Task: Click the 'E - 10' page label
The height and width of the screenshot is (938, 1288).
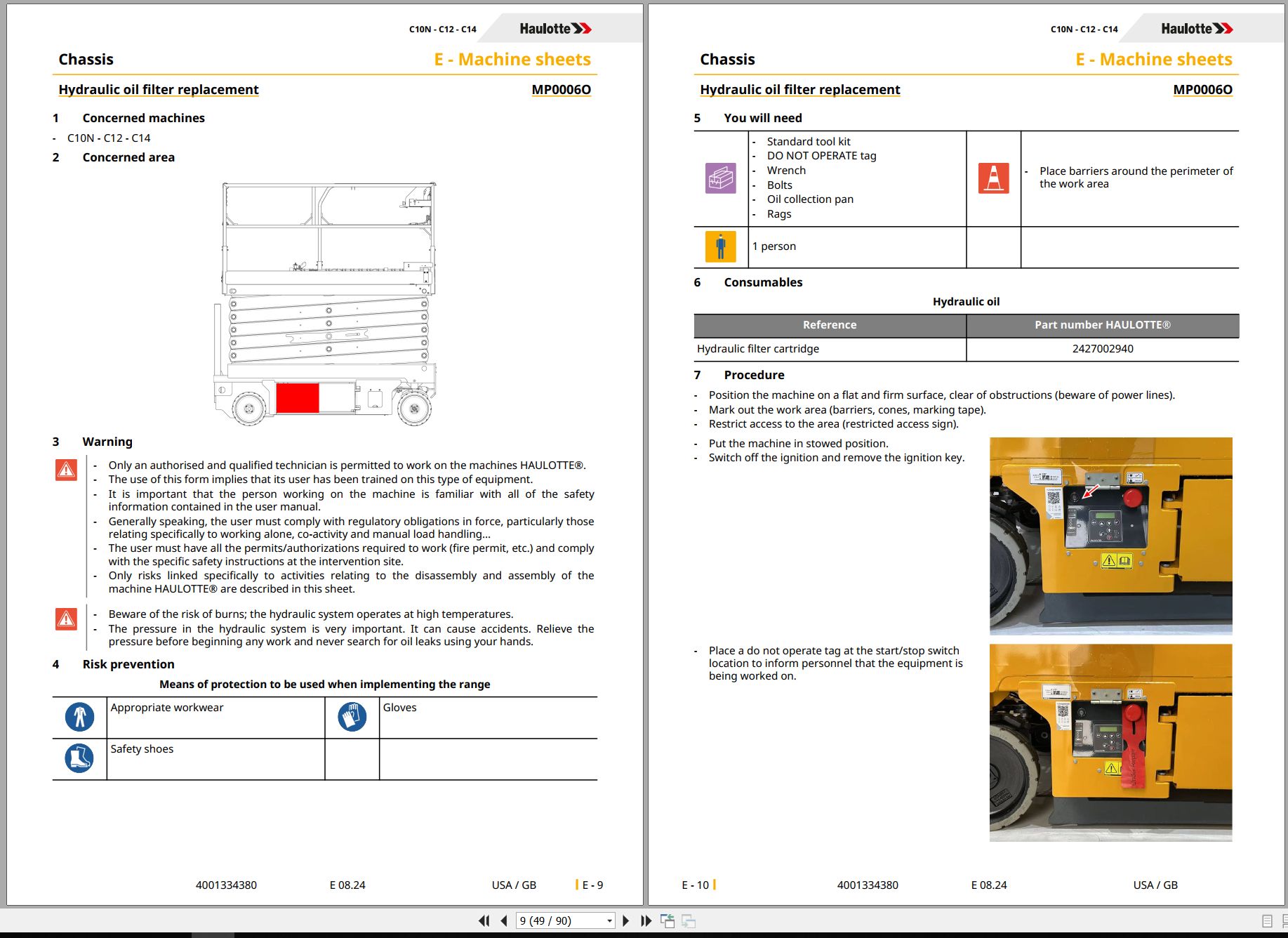Action: (695, 885)
